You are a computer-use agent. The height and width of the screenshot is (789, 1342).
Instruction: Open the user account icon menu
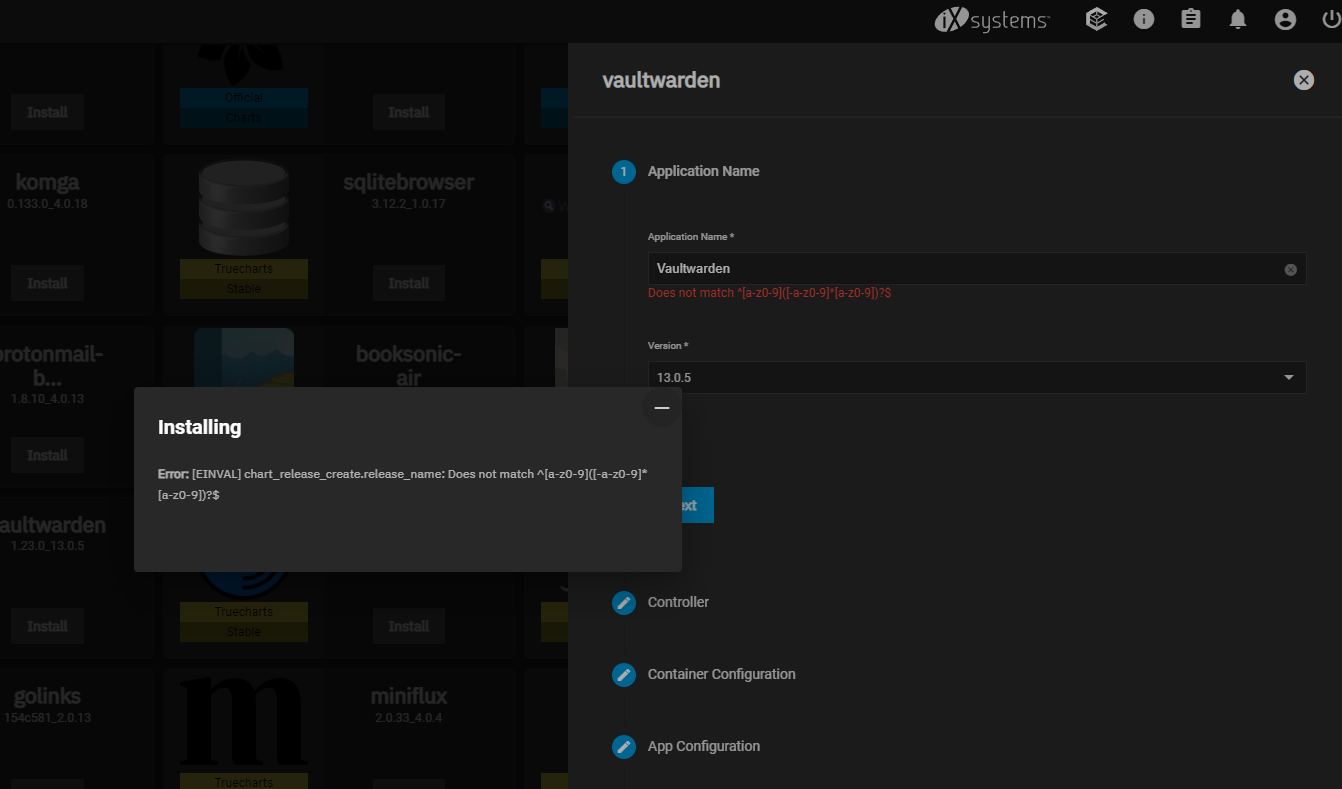(x=1286, y=19)
